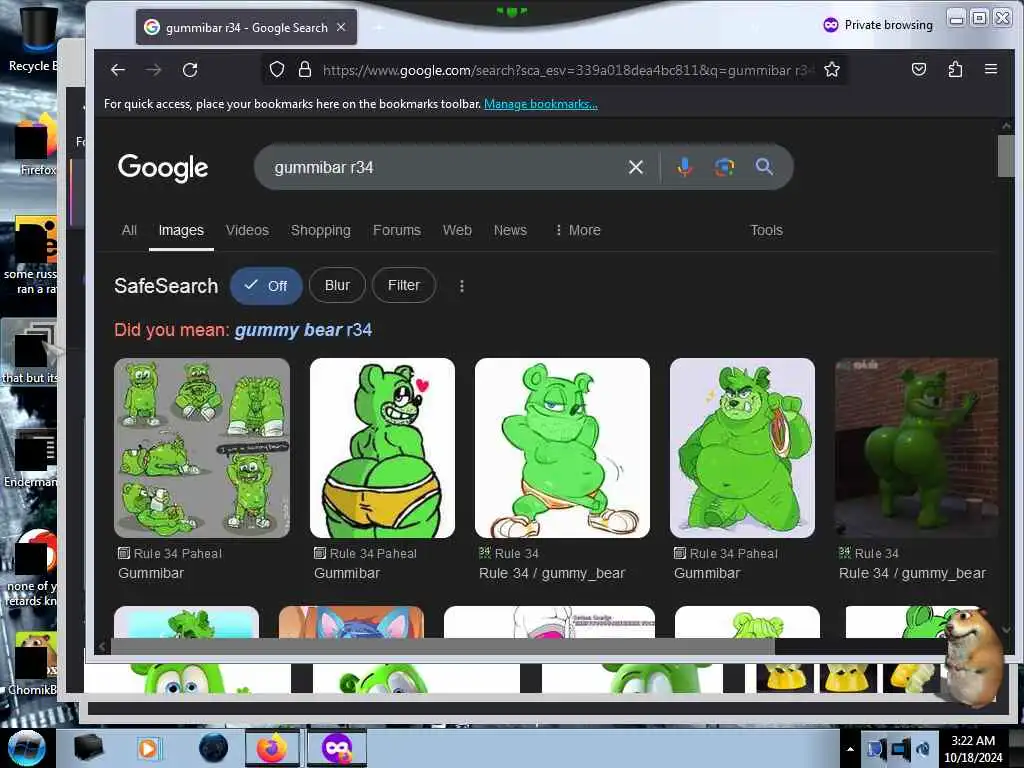Select the Images results tab
Viewport: 1024px width, 768px height.
[x=181, y=231]
